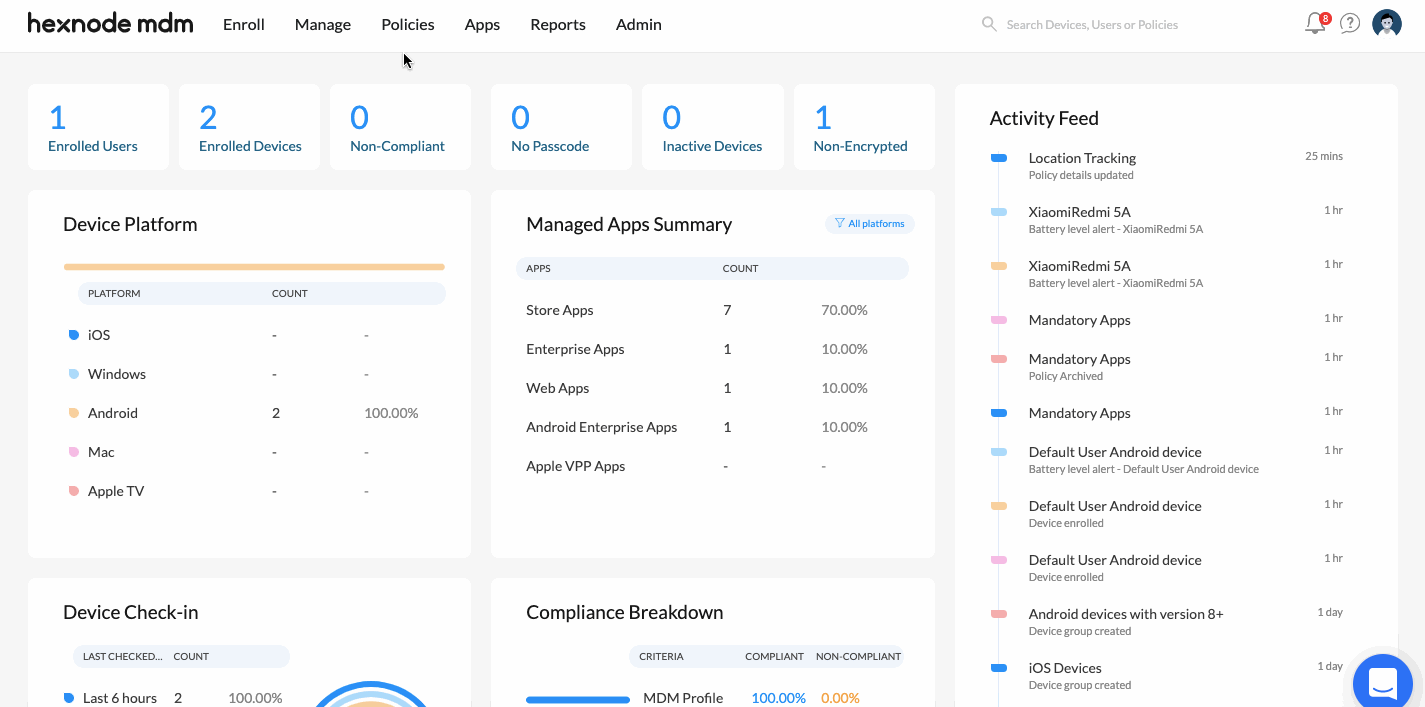Image resolution: width=1425 pixels, height=707 pixels.
Task: Click the PLATFORM column header
Action: pyautogui.click(x=114, y=294)
